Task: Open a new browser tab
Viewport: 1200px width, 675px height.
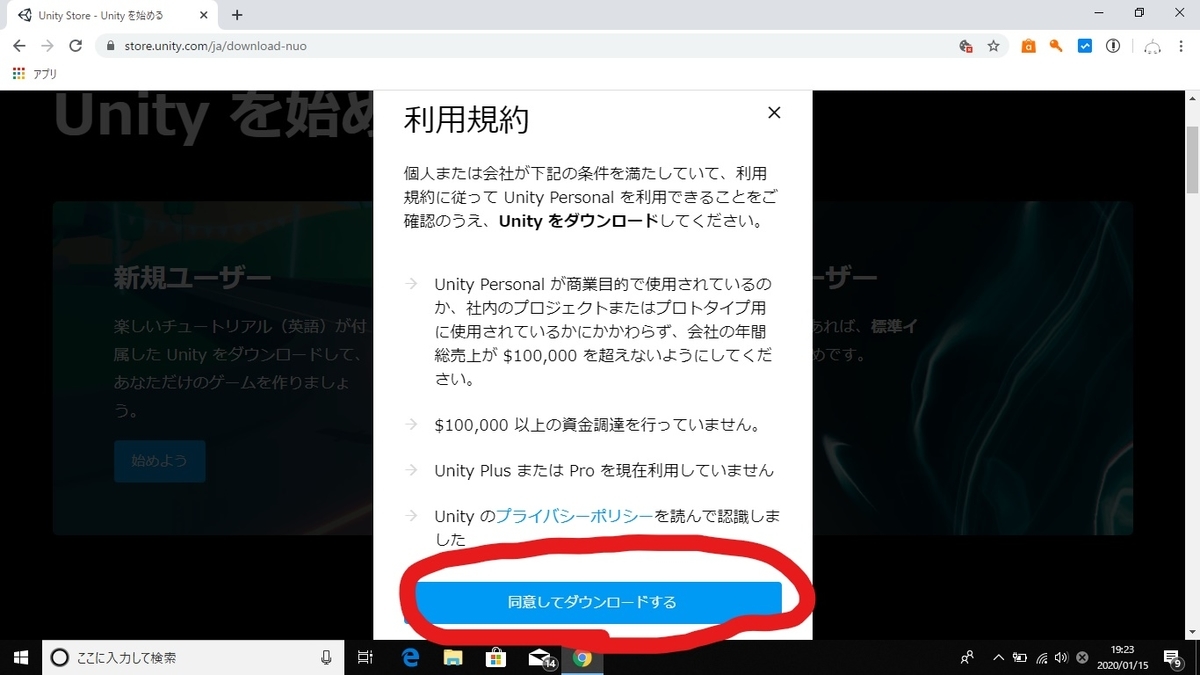Action: pos(237,15)
